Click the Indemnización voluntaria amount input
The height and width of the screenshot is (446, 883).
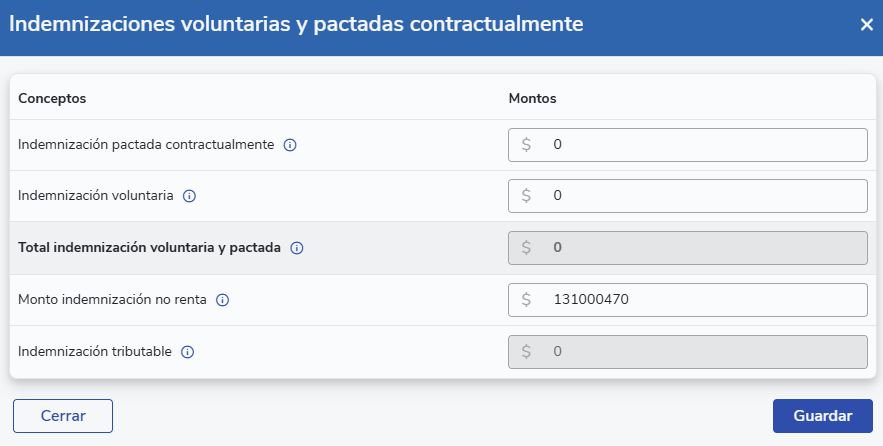[x=700, y=196]
